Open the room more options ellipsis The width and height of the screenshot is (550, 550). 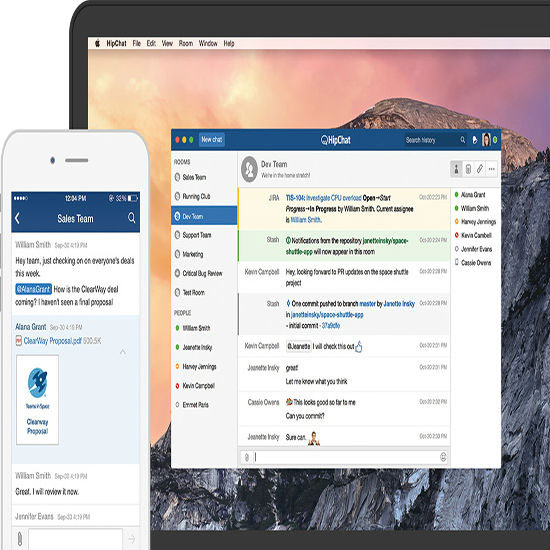point(492,169)
